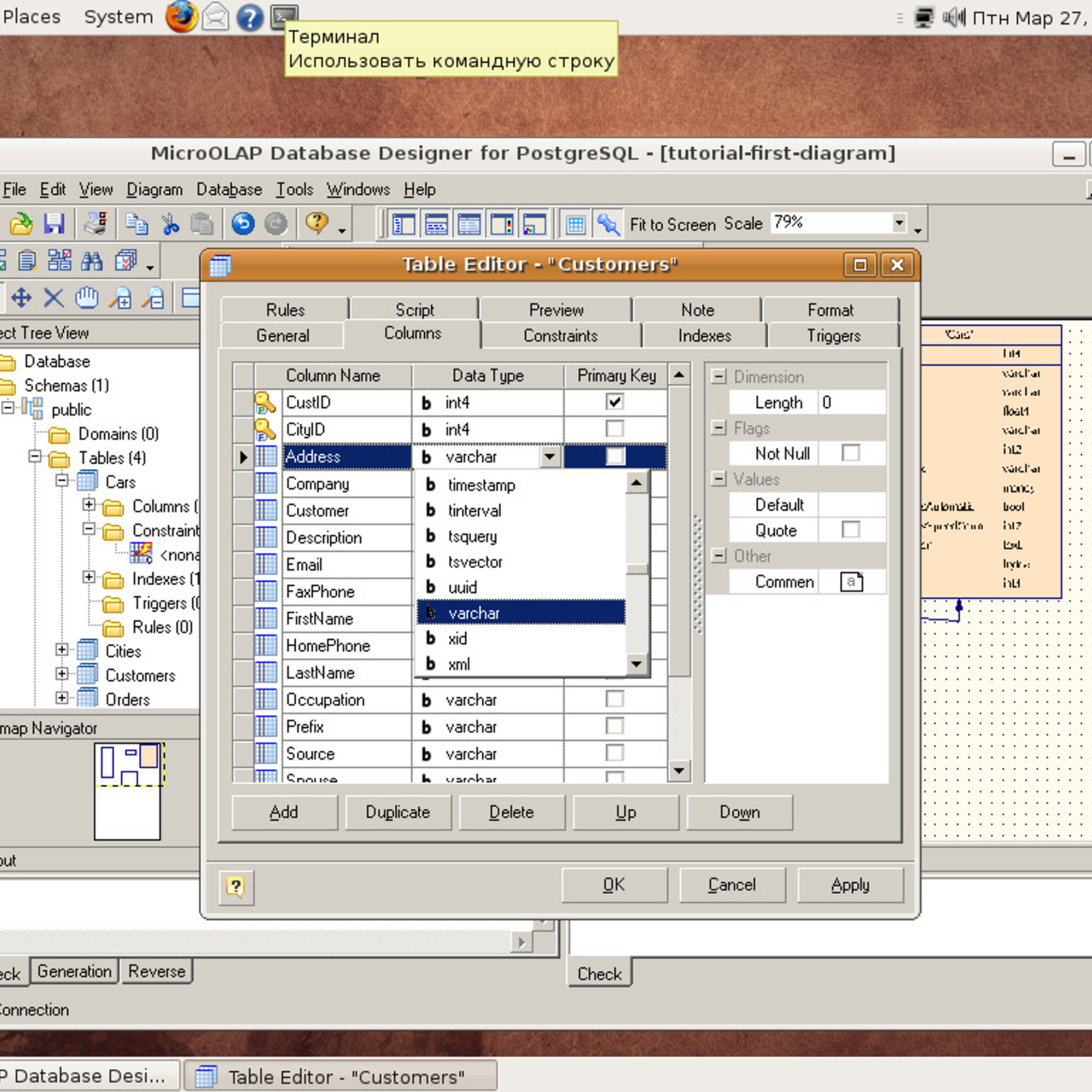Select the hand pan tool
Image resolution: width=1092 pixels, height=1092 pixels.
coord(87,298)
